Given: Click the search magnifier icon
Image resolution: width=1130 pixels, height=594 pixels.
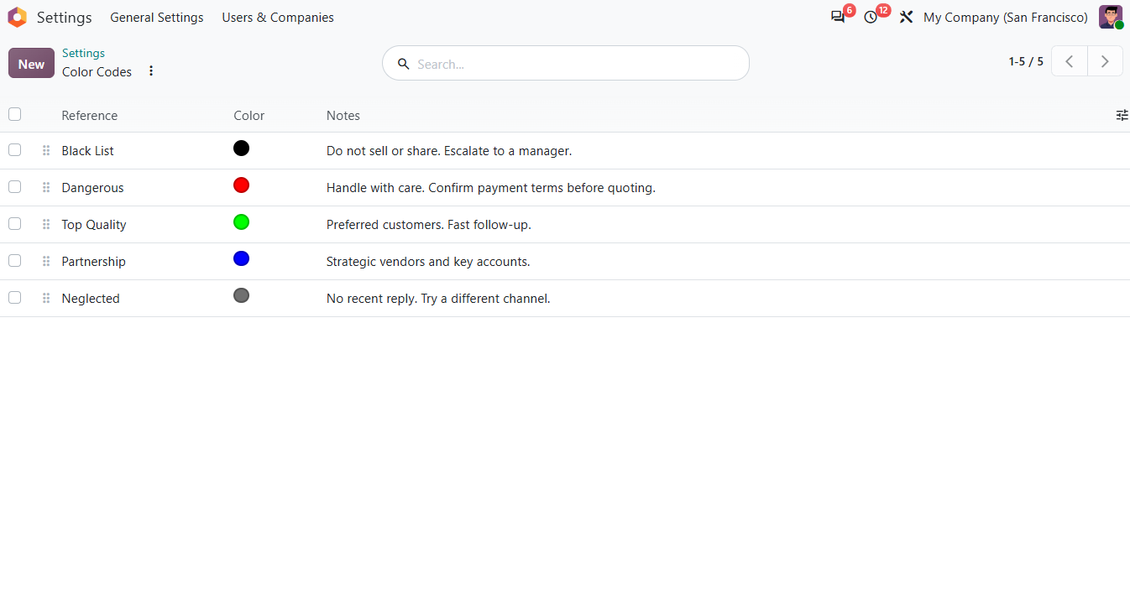Looking at the screenshot, I should [x=404, y=64].
